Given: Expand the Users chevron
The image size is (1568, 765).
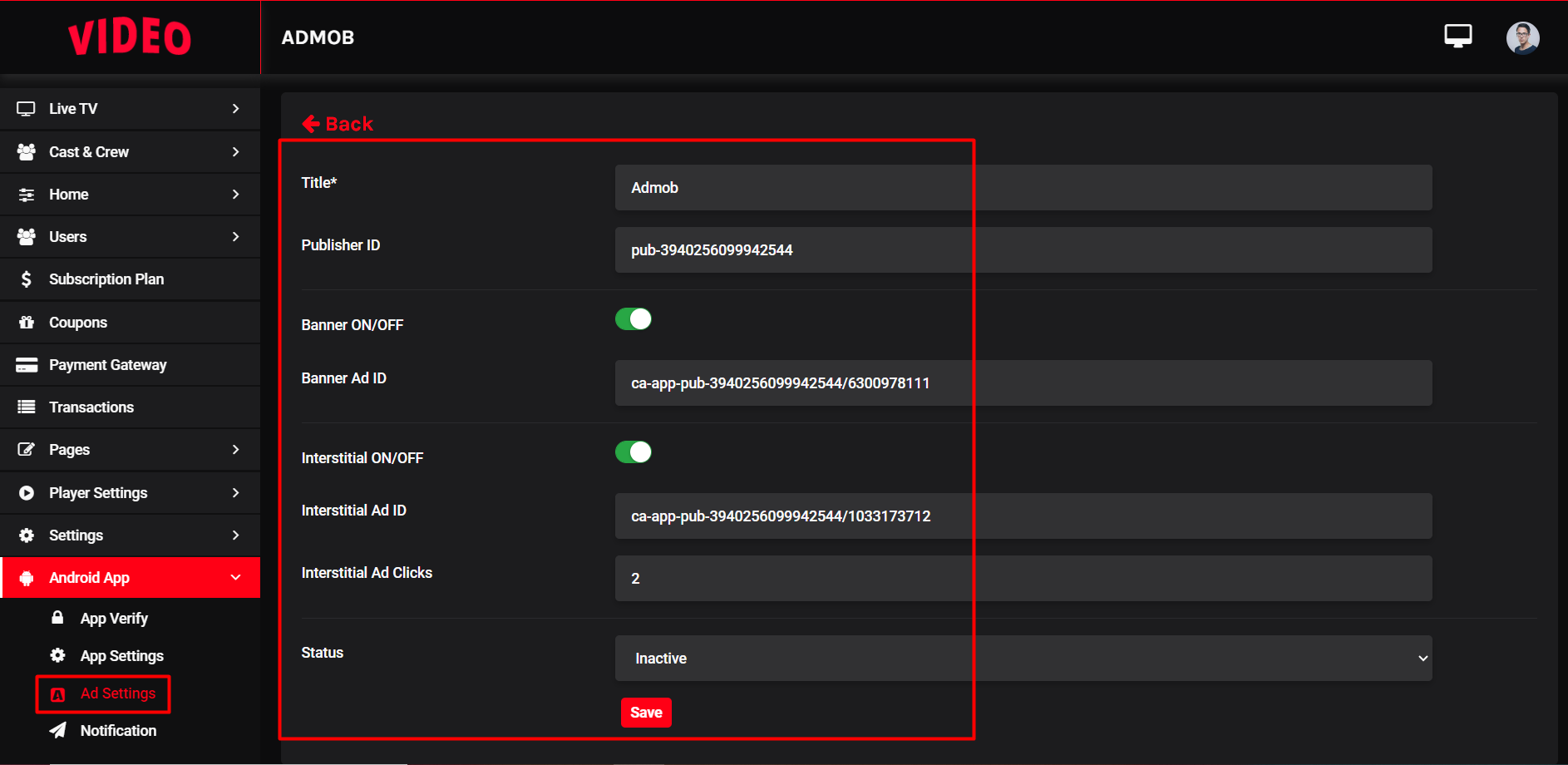Looking at the screenshot, I should pos(235,237).
